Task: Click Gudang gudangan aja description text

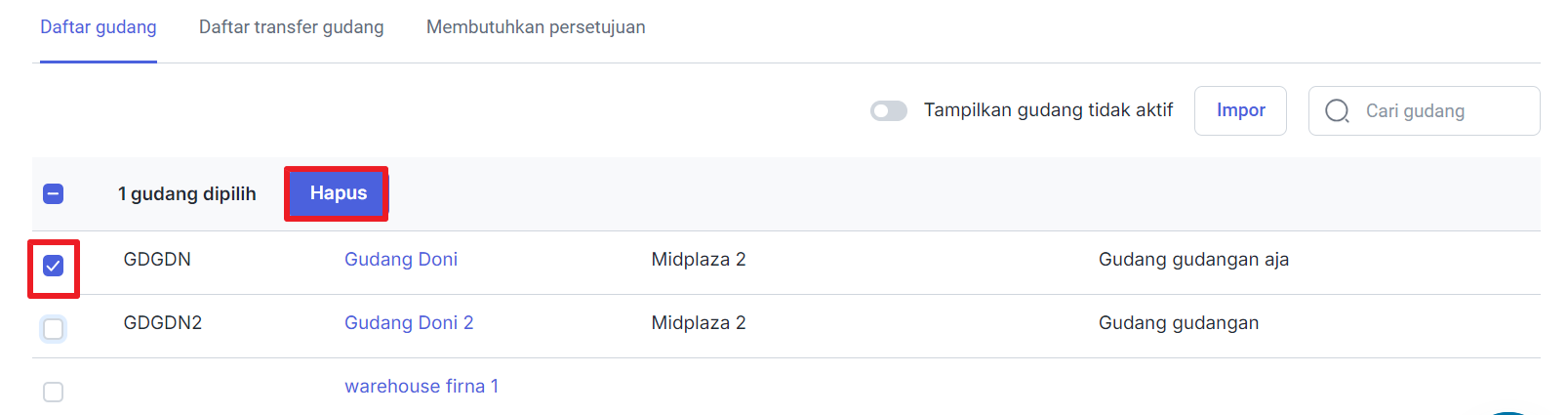Action: tap(1193, 260)
